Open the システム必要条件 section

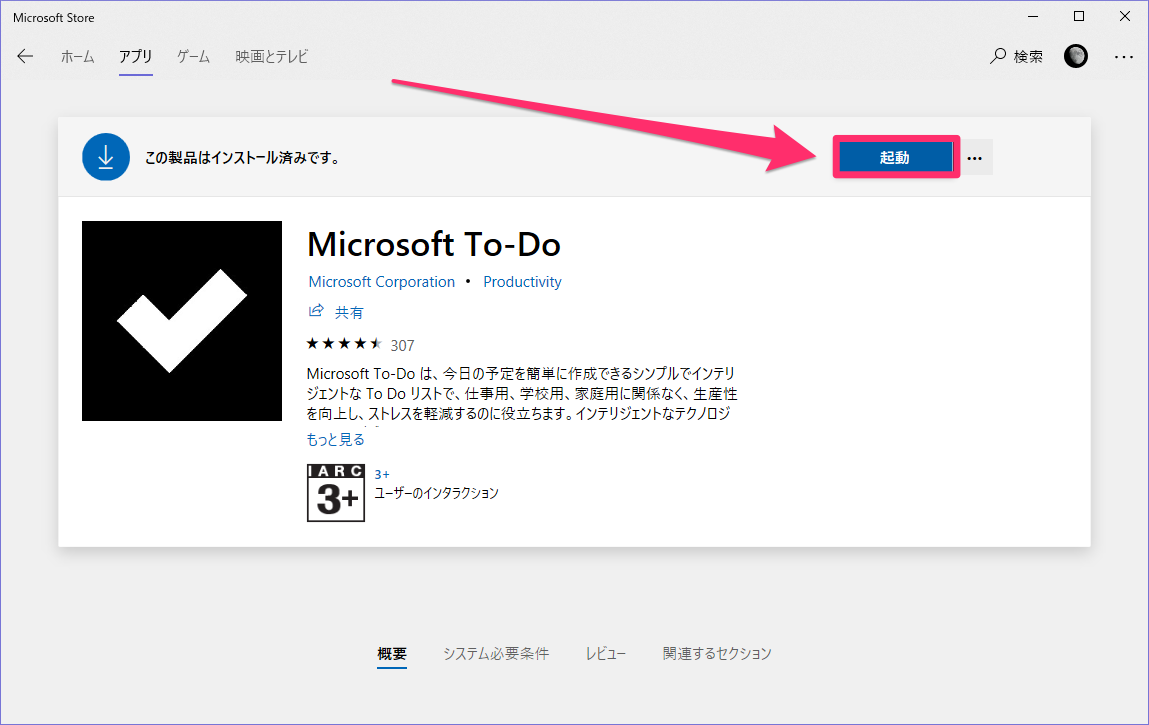496,653
